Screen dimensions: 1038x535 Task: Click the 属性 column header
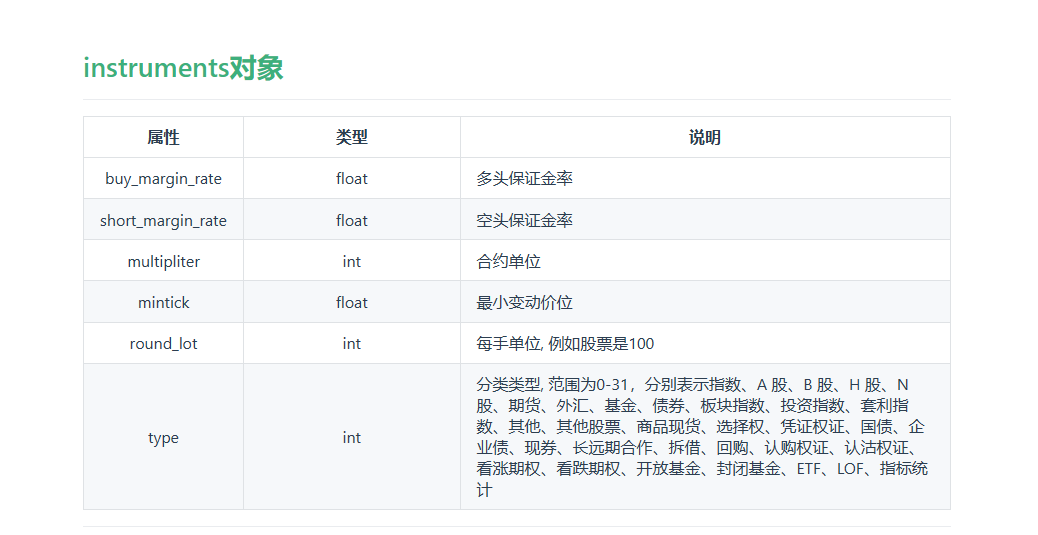(x=164, y=137)
